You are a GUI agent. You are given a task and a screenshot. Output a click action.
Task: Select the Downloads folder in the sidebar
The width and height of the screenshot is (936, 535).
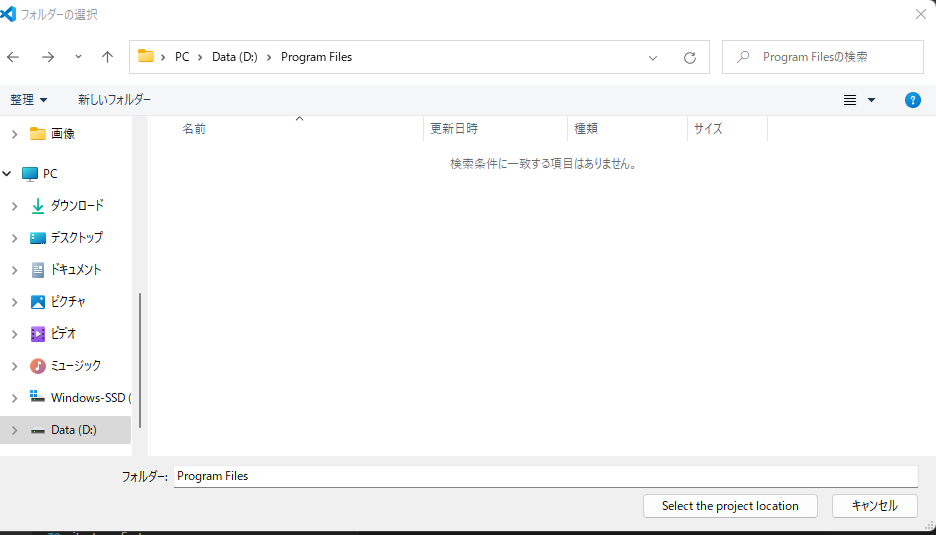[x=76, y=205]
